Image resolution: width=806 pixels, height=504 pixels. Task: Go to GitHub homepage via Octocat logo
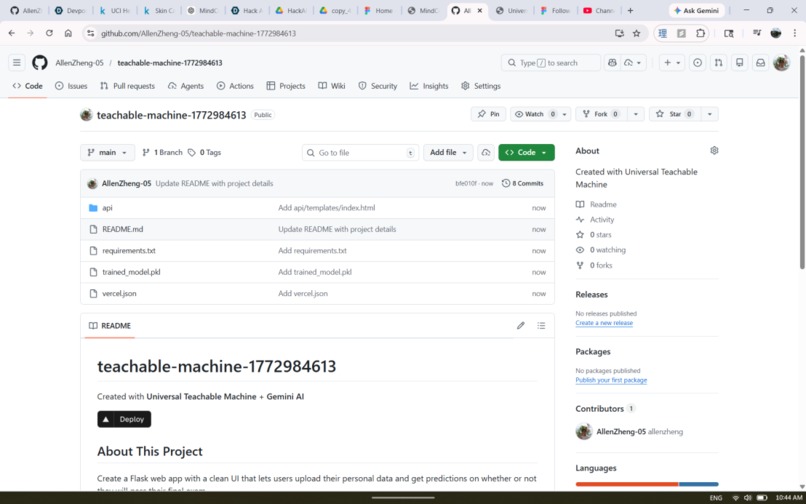point(40,63)
